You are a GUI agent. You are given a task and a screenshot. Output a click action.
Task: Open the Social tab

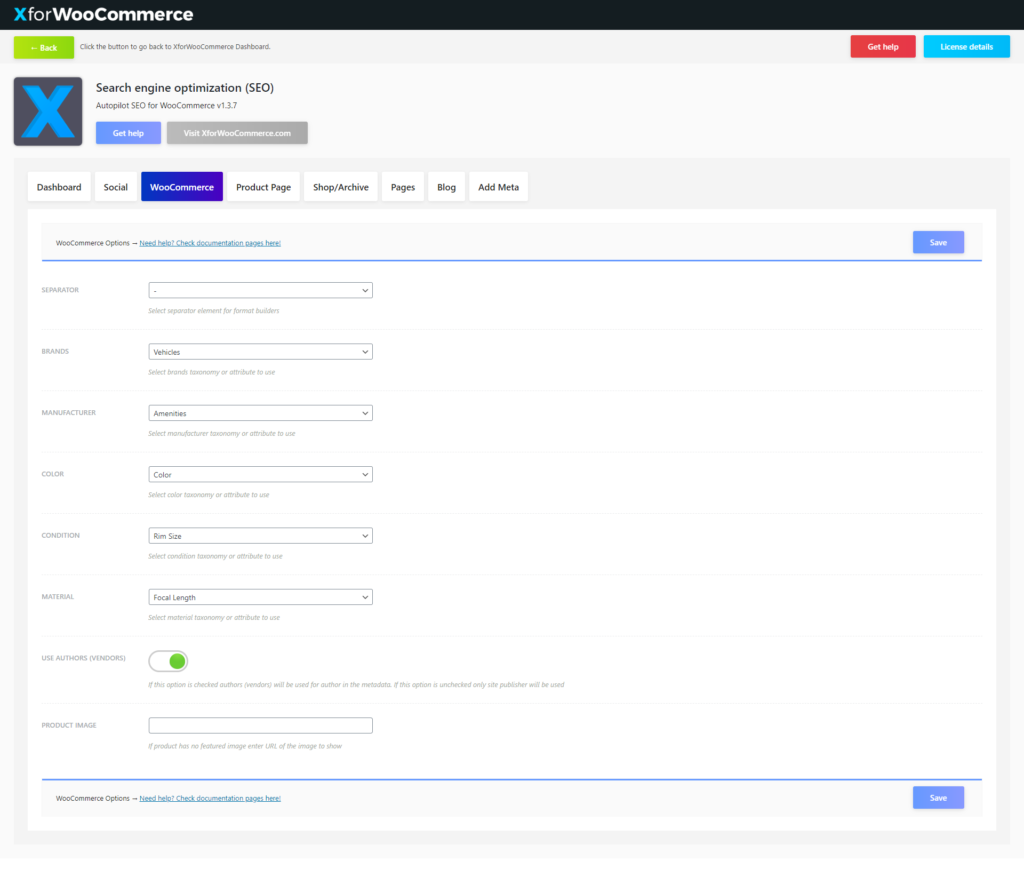click(116, 187)
